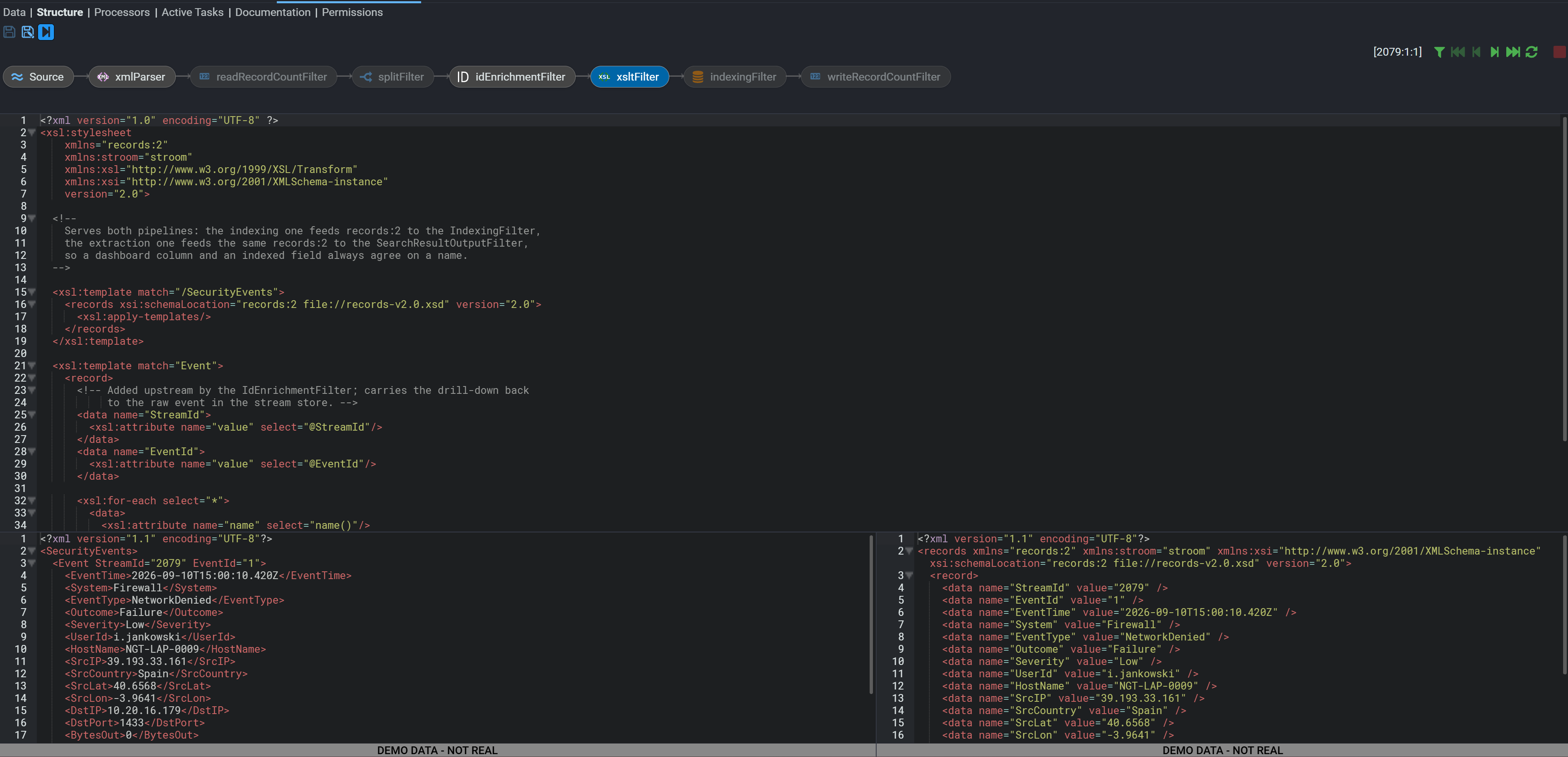Select the splitFilter pipeline element

[x=393, y=77]
